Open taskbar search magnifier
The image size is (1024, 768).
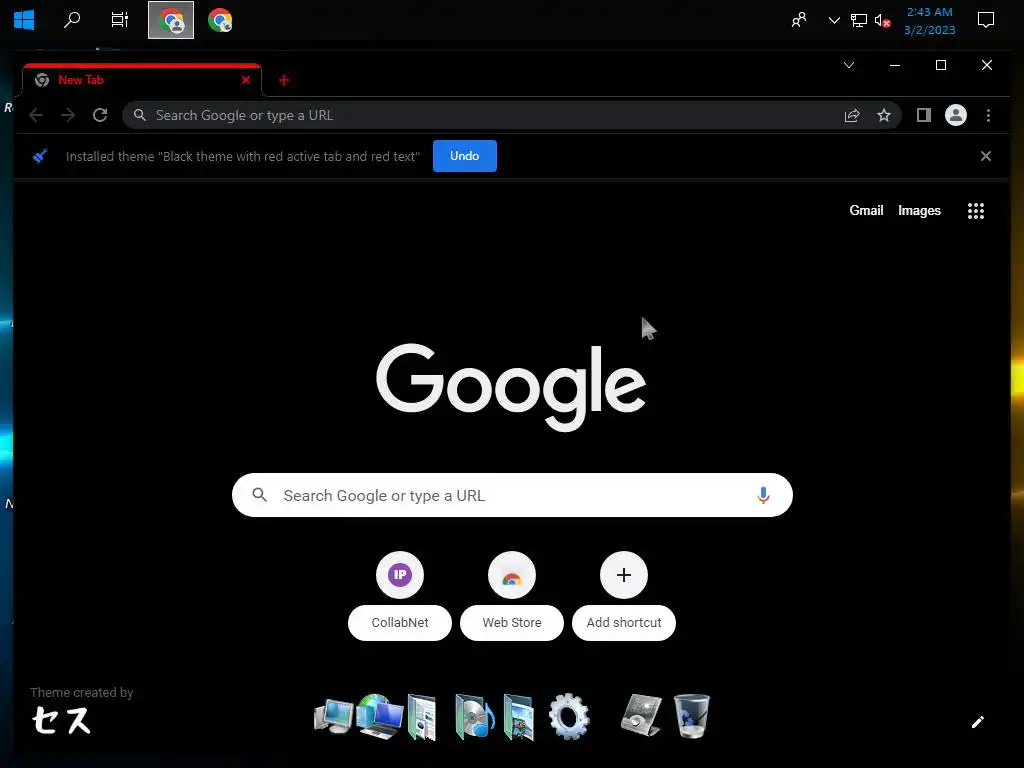[x=72, y=20]
